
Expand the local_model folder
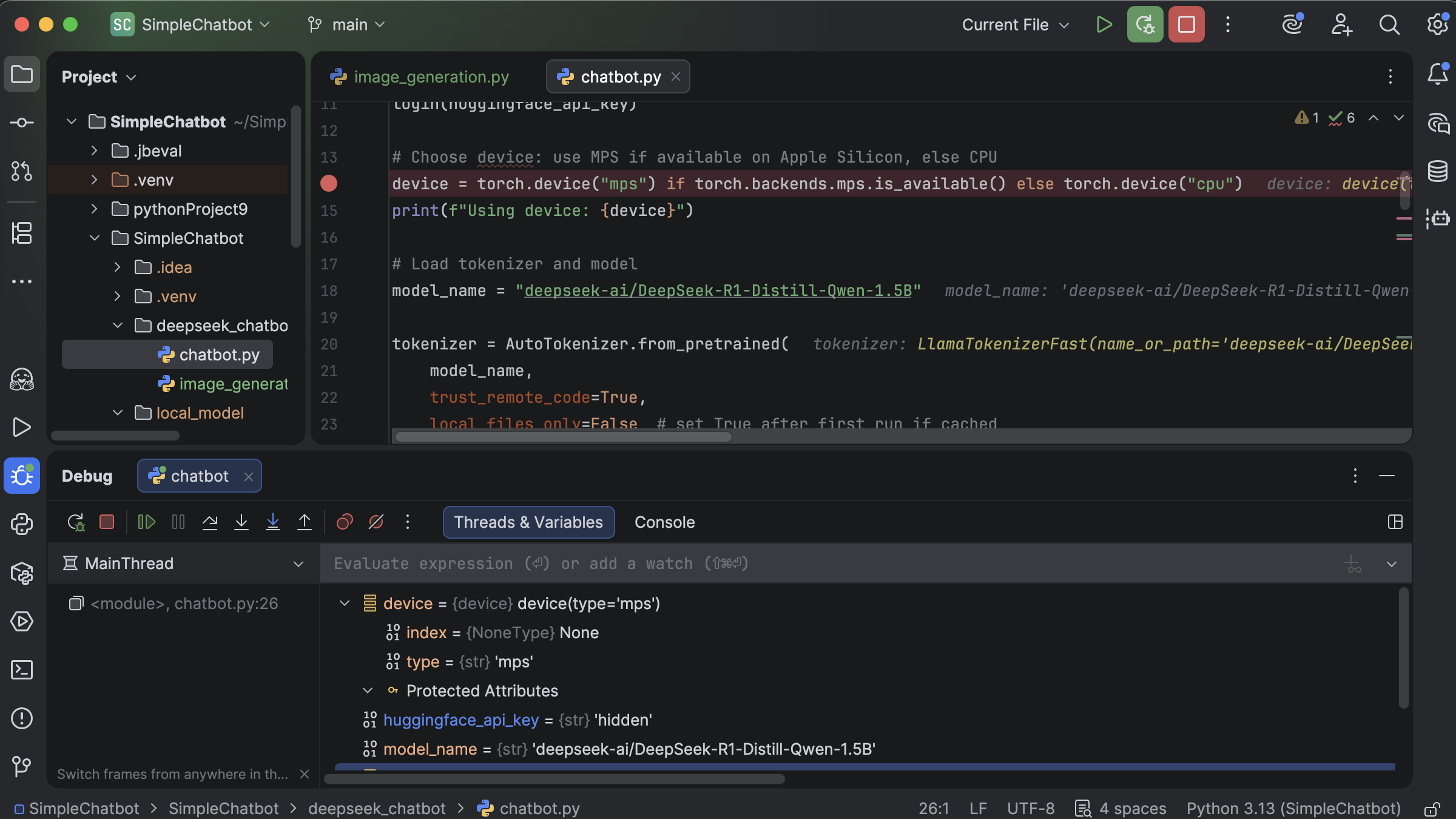(x=118, y=413)
